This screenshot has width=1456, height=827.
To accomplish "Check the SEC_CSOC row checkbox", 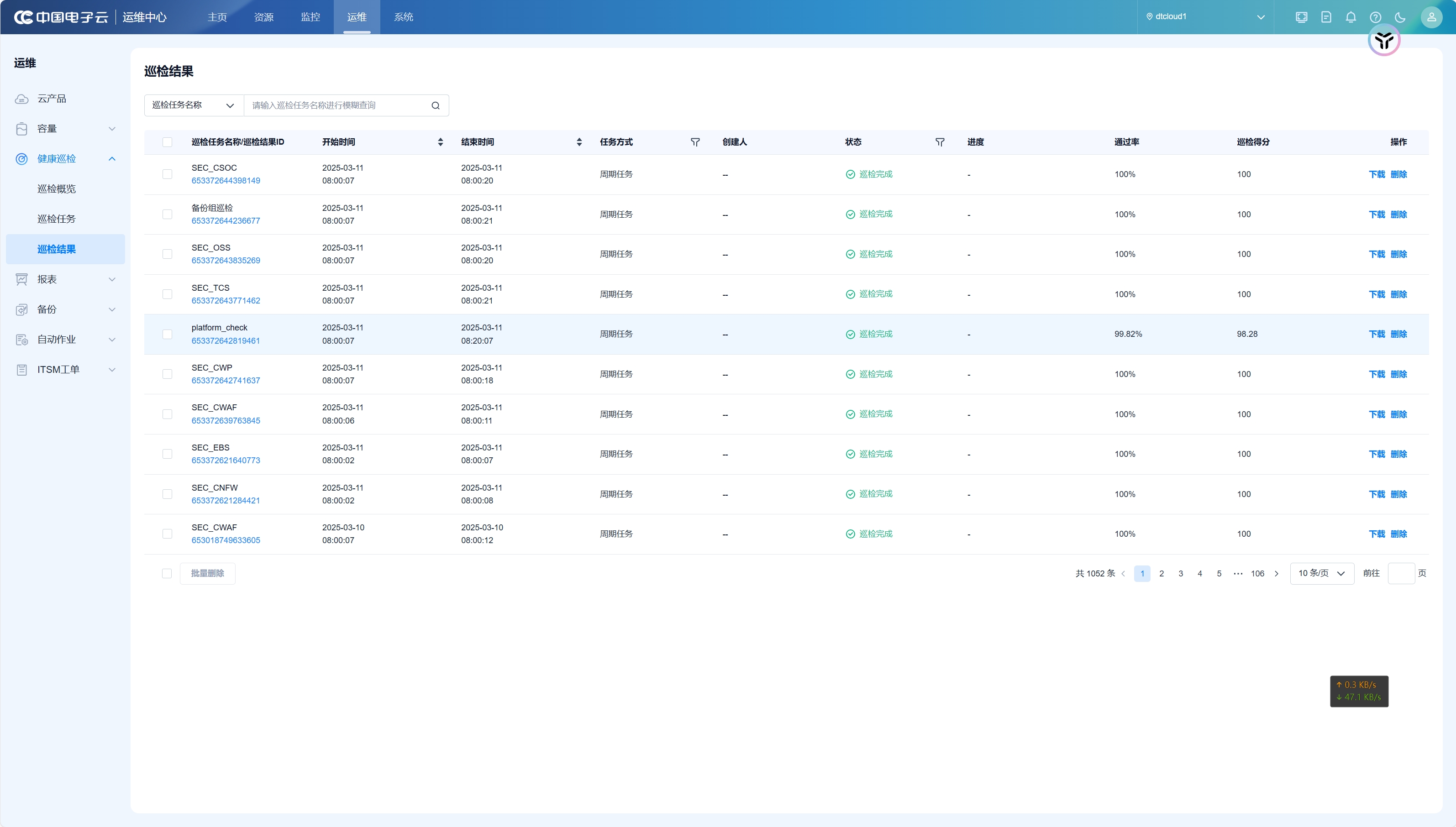I will pyautogui.click(x=167, y=174).
